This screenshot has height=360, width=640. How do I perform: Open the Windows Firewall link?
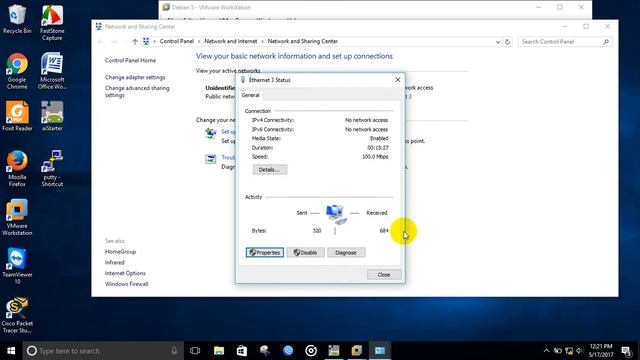pos(126,284)
